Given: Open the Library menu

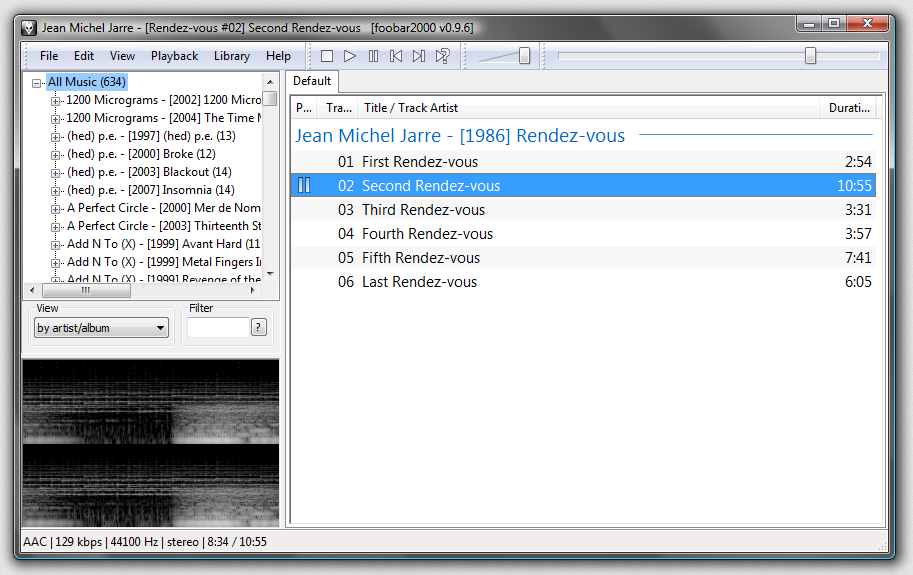Looking at the screenshot, I should (232, 56).
